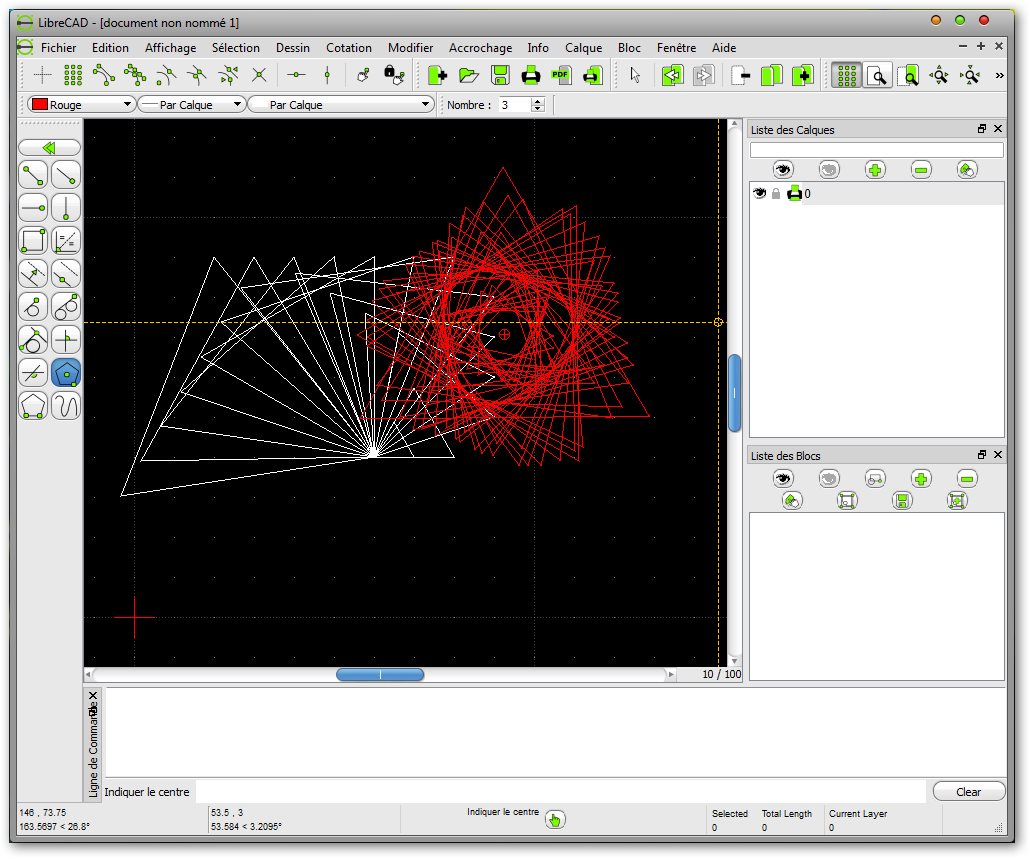Toggle the lock on layer 0
This screenshot has height=857, width=1029.
(776, 194)
